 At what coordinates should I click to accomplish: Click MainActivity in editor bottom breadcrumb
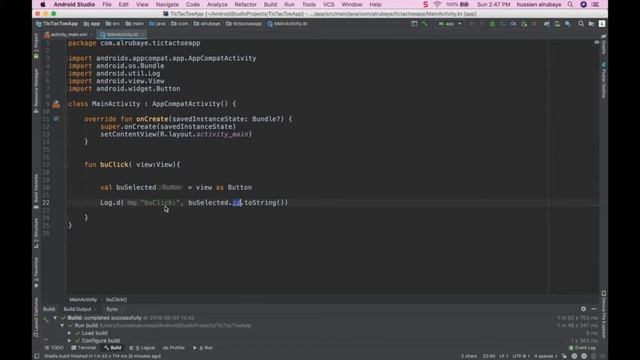(x=83, y=300)
